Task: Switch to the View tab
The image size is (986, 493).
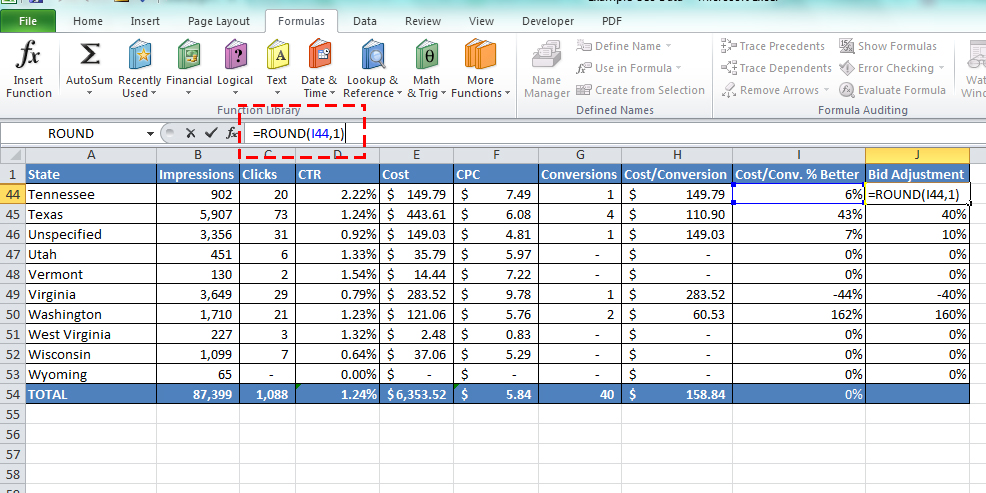Action: pyautogui.click(x=481, y=21)
